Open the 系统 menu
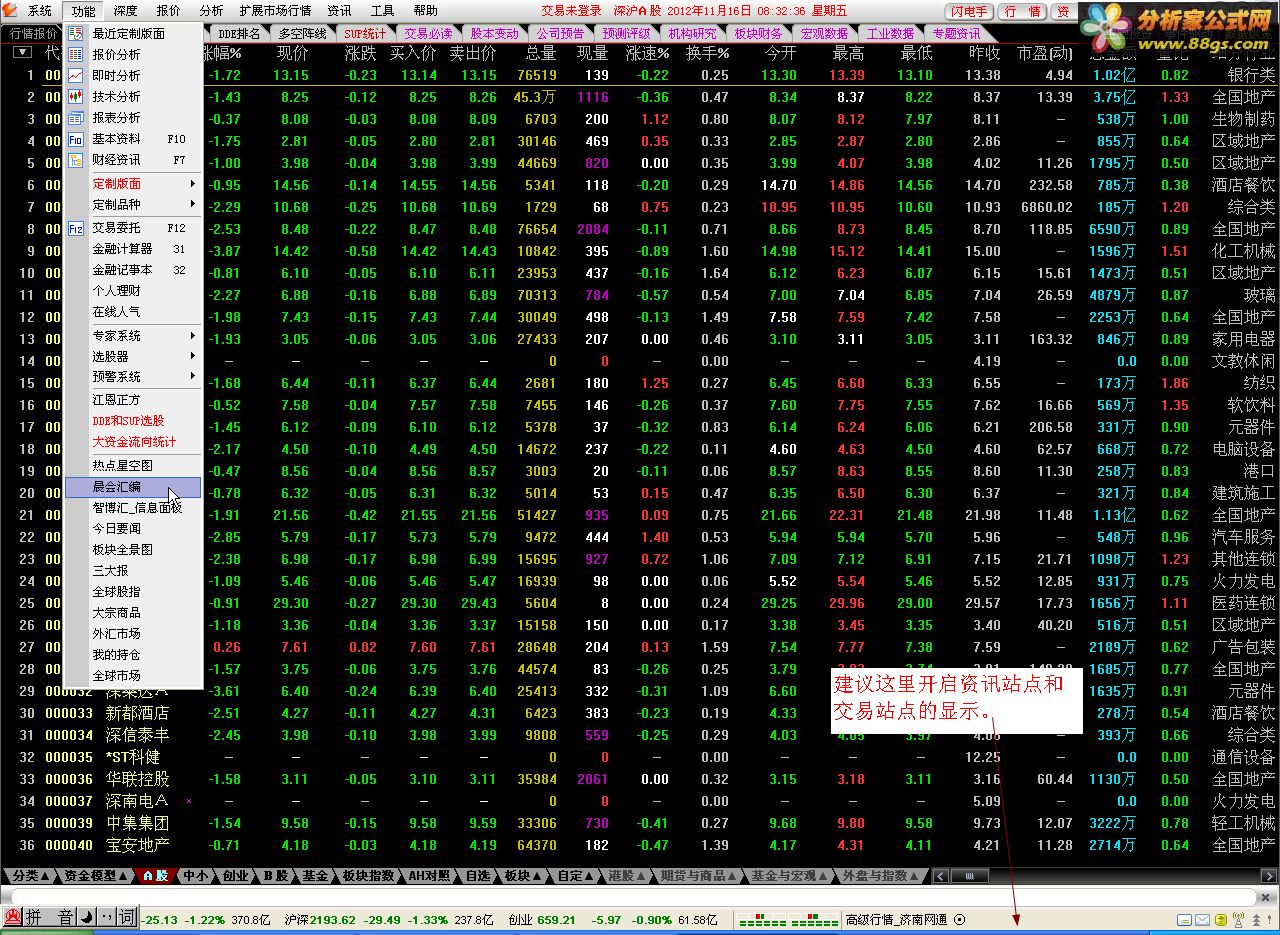The height and width of the screenshot is (935, 1280). 40,11
